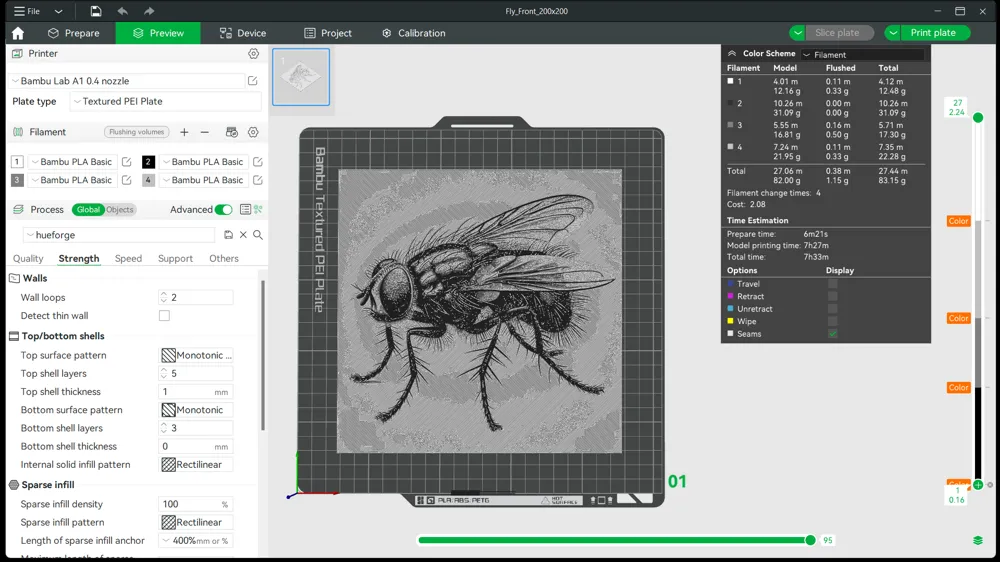Open the Print plate dropdown arrow

point(893,33)
